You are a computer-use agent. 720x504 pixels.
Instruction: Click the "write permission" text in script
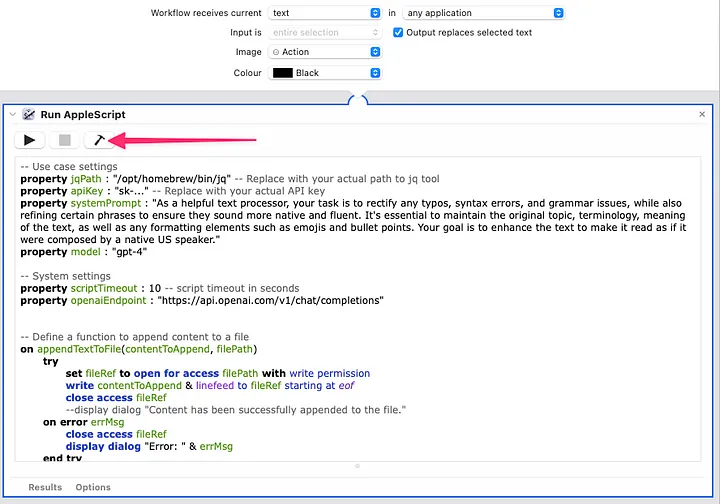(x=330, y=373)
